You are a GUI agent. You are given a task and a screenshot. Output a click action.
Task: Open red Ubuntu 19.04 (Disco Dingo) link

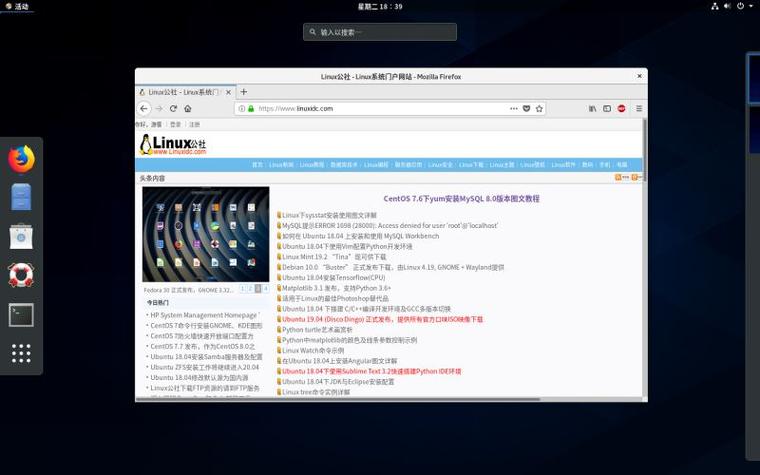(382, 319)
